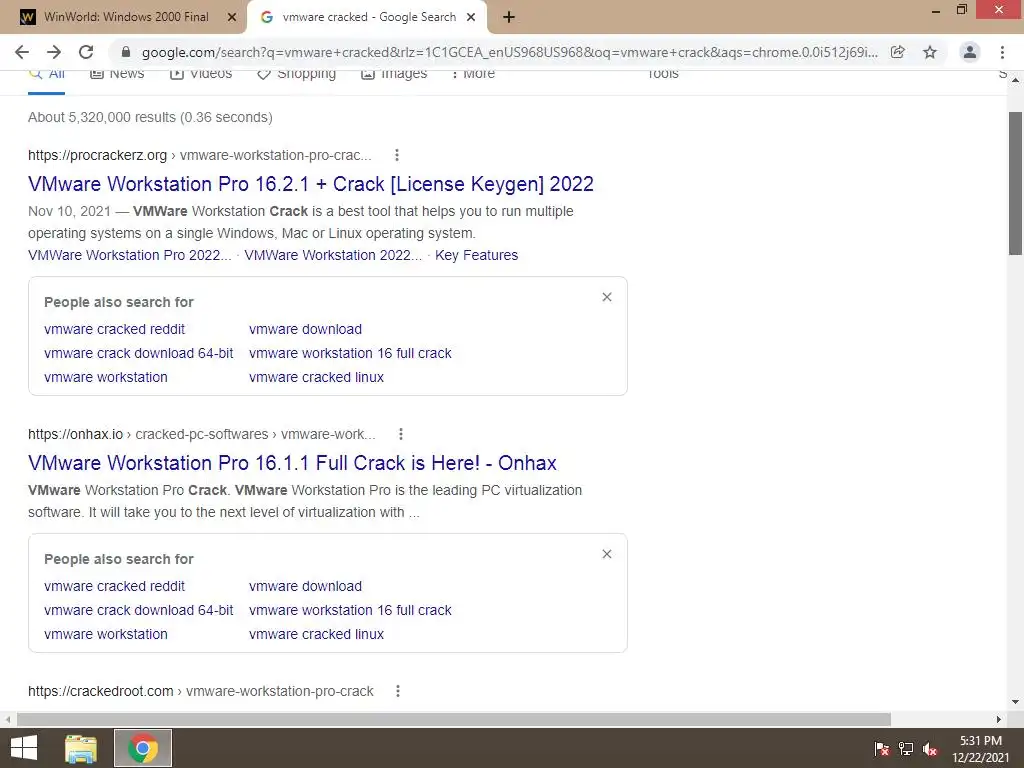Click the Chrome taskbar icon
Viewport: 1024px width, 768px height.
pos(143,748)
